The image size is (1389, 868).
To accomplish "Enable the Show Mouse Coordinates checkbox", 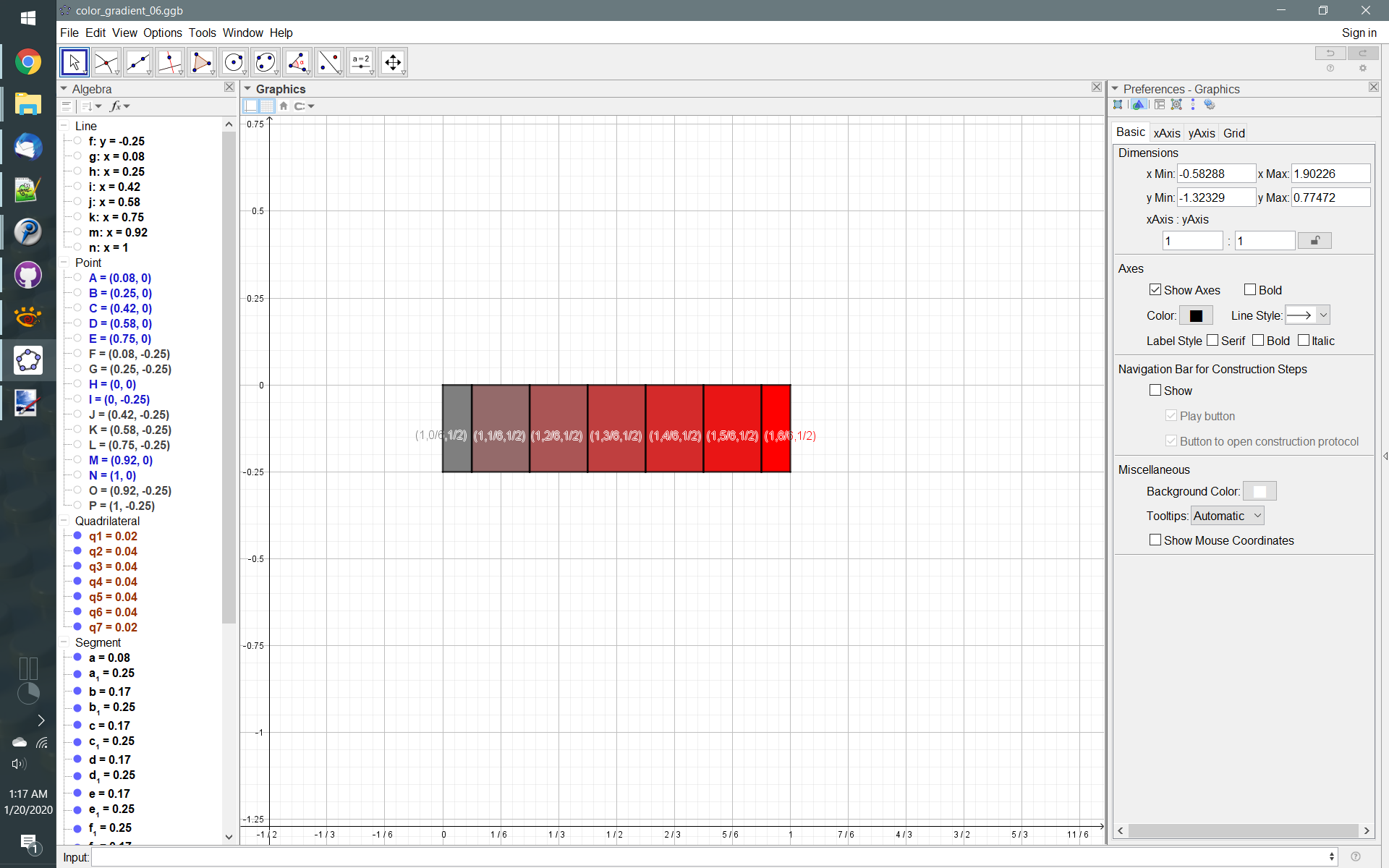I will pyautogui.click(x=1155, y=540).
